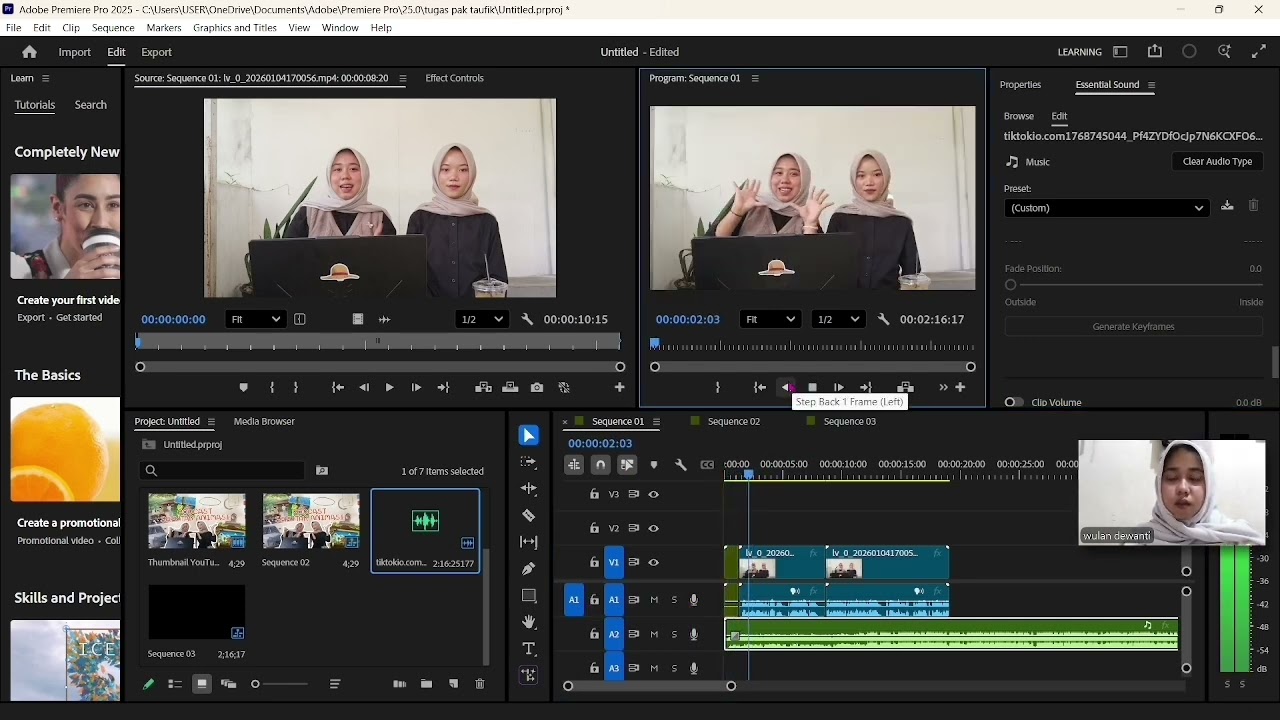Open the Properties panel tab

pyautogui.click(x=1020, y=85)
